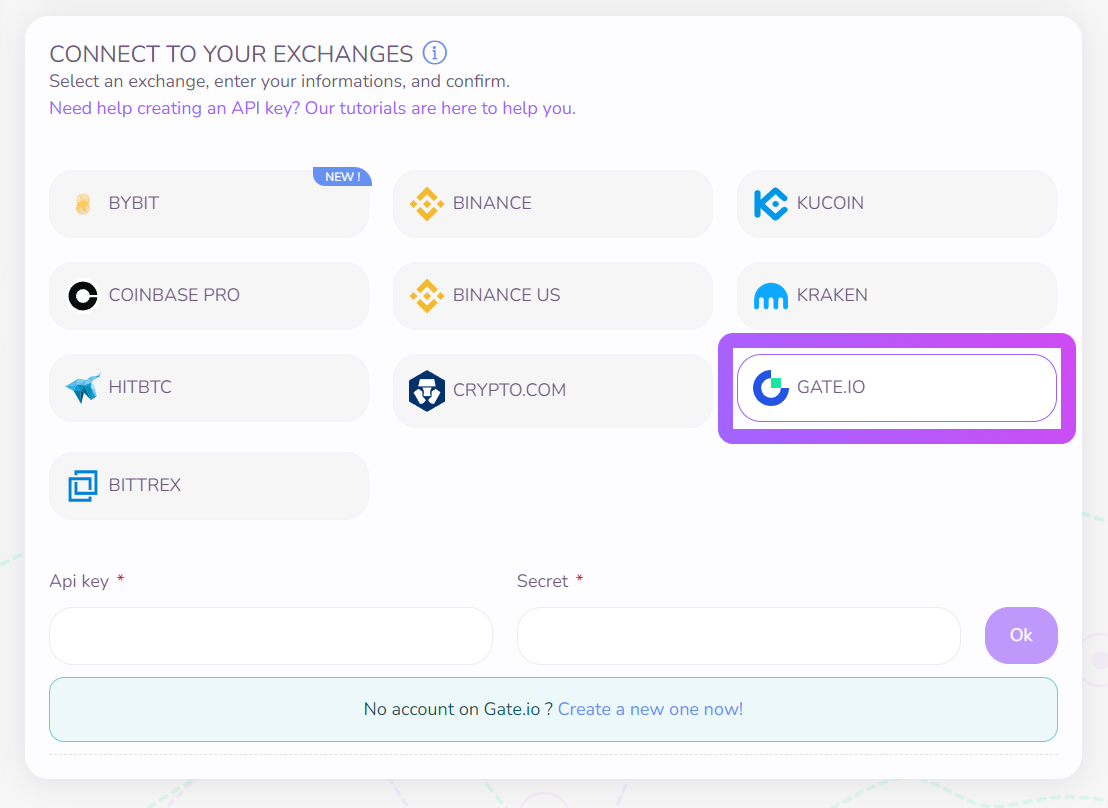Viewport: 1108px width, 808px height.
Task: Click the No account on Gate.io text
Action: pos(458,709)
